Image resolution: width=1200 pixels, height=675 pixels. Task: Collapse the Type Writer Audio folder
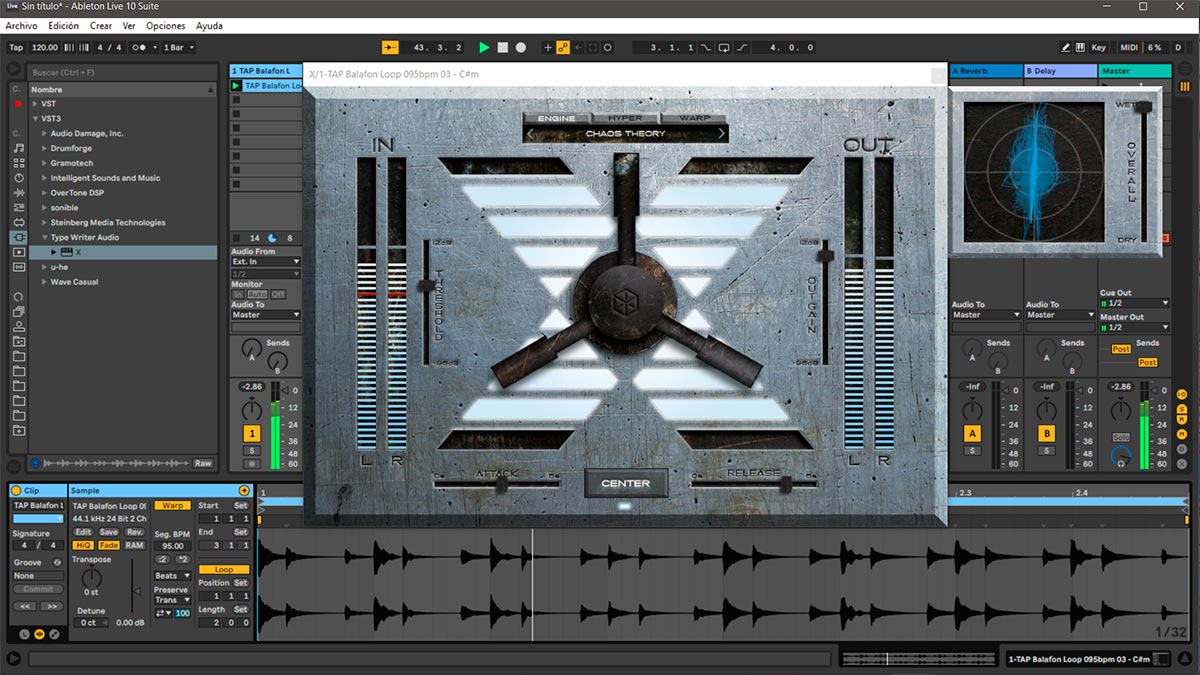[45, 237]
